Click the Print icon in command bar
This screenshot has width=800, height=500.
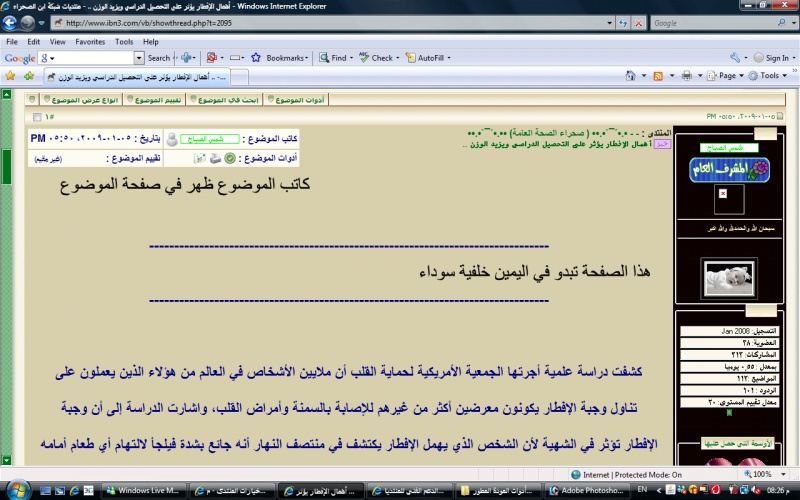[x=689, y=75]
